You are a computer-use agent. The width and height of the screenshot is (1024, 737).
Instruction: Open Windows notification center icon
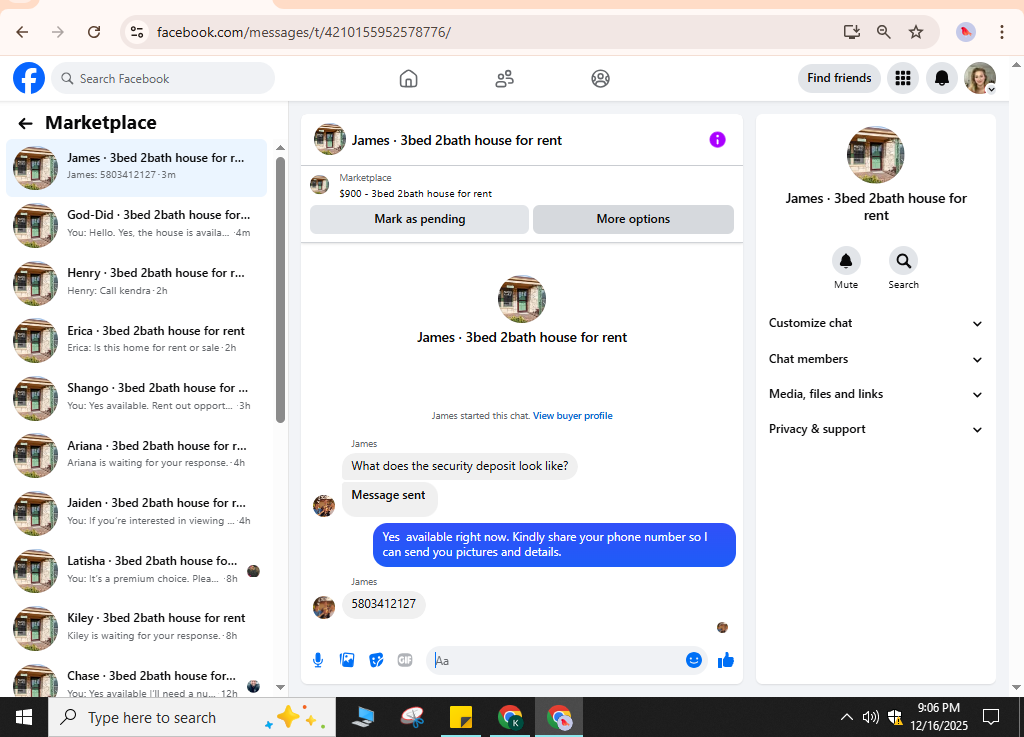tap(991, 717)
